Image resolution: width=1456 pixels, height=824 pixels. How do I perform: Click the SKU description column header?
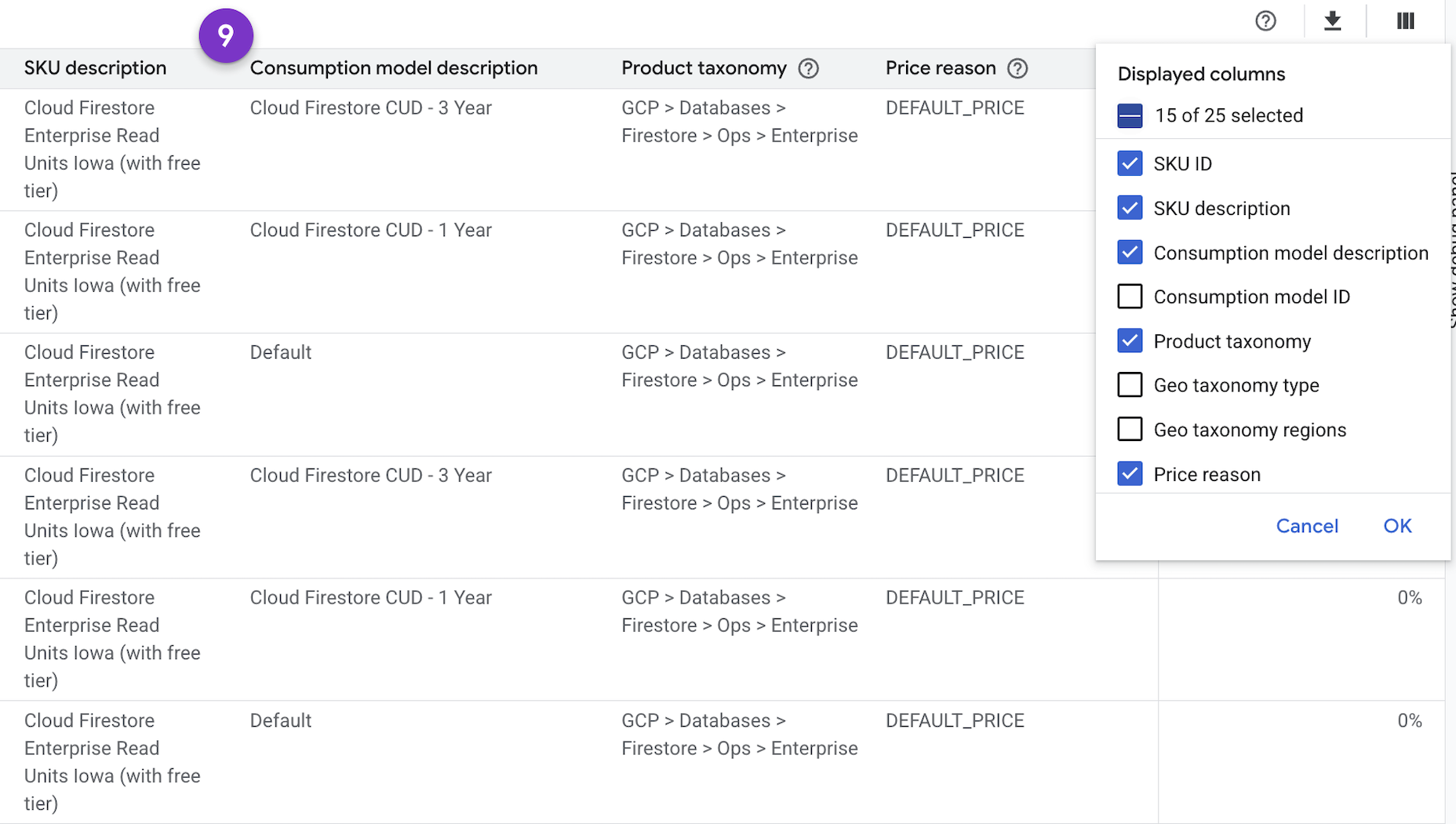point(95,68)
